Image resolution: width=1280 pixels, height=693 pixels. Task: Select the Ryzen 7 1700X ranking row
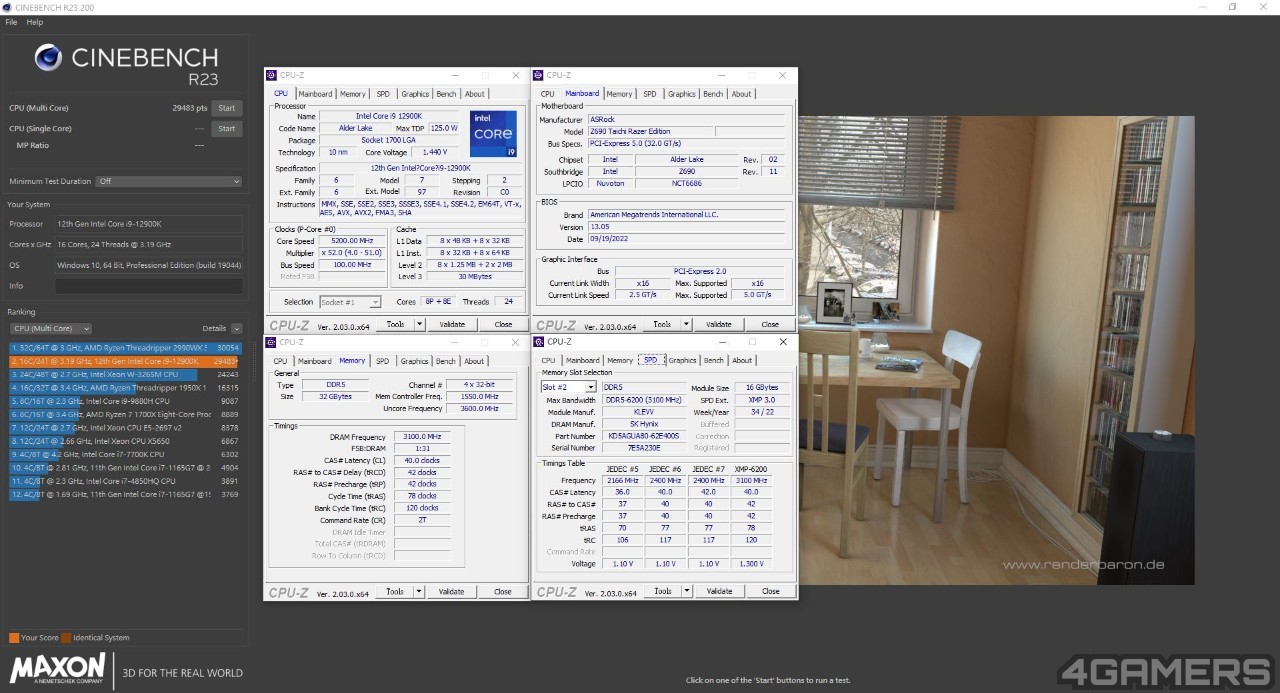click(125, 414)
